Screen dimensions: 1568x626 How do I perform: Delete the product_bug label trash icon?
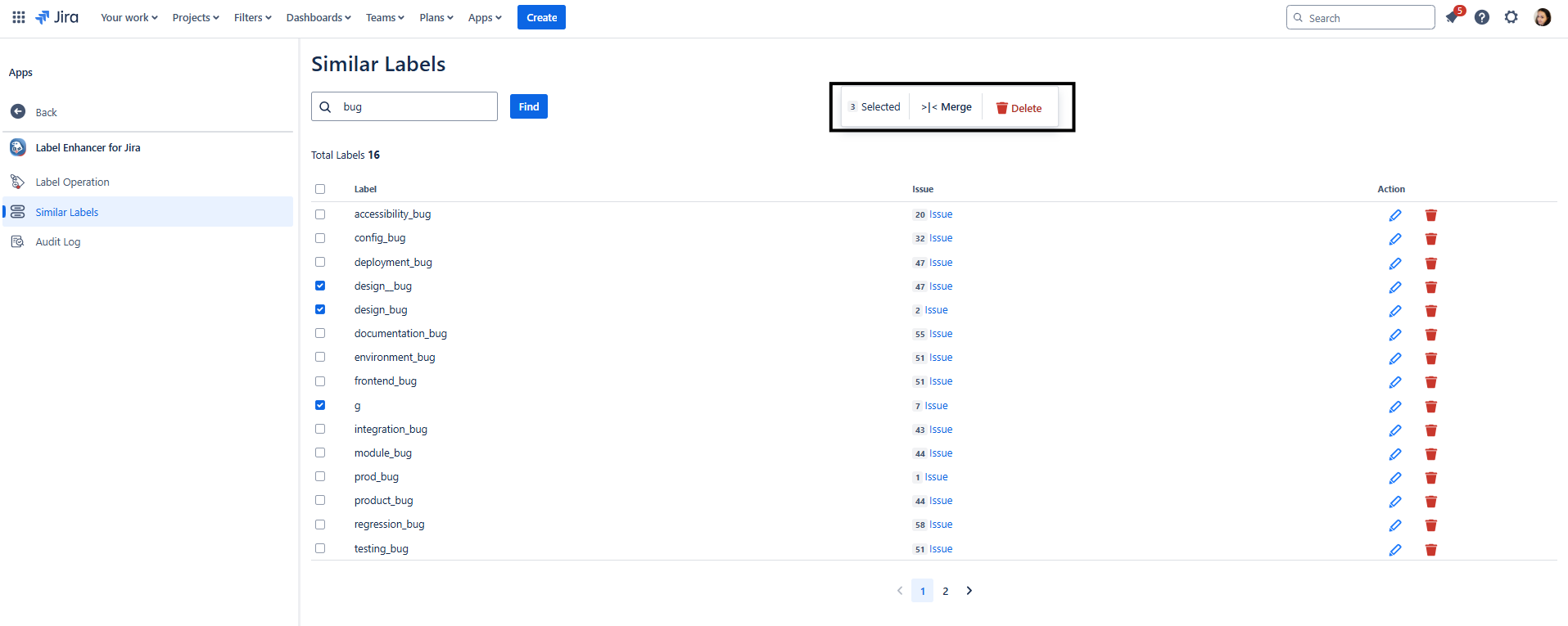point(1431,502)
